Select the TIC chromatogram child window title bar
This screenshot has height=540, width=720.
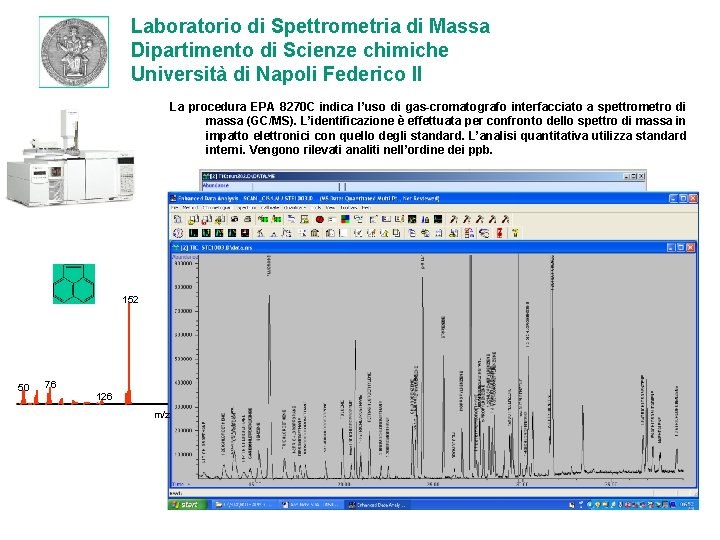tap(434, 247)
